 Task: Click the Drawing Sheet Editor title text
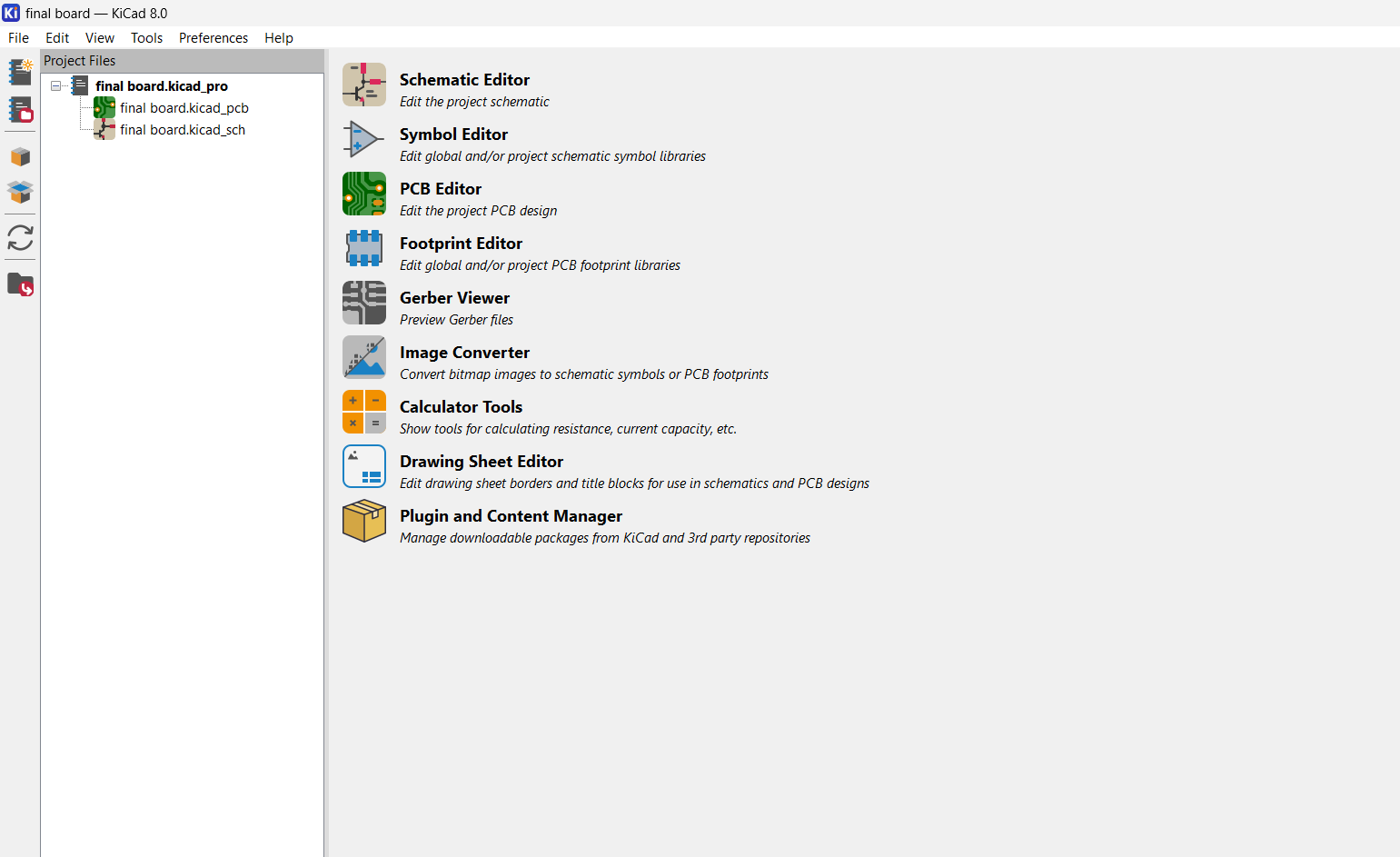click(482, 462)
